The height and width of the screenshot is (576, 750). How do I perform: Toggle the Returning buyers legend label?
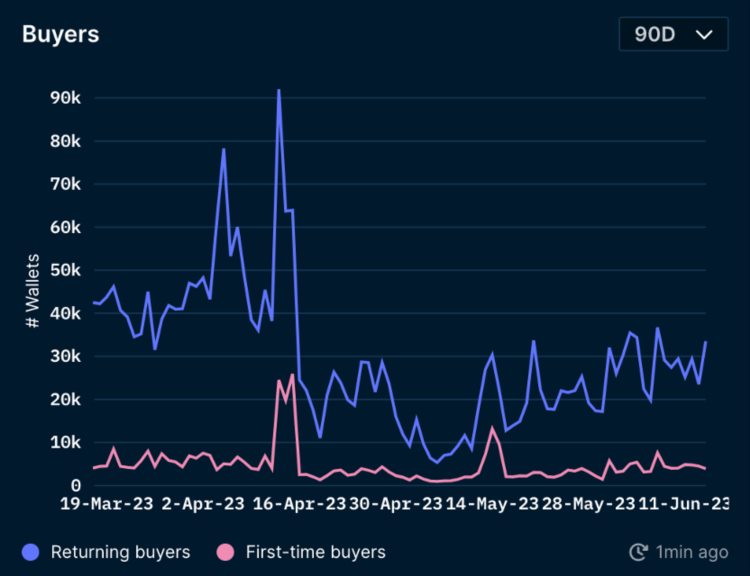(x=120, y=552)
